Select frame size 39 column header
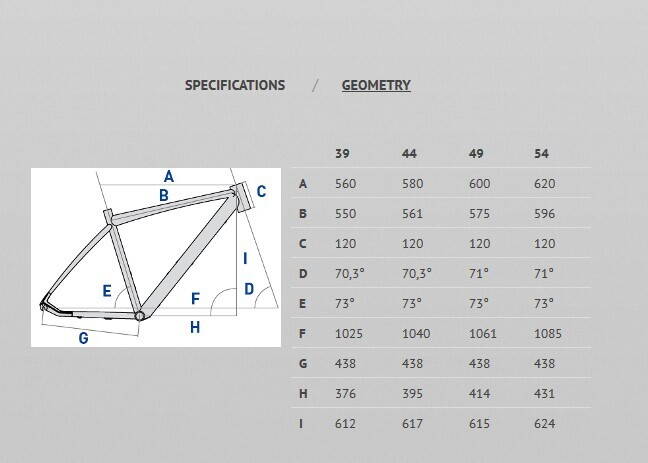 342,154
